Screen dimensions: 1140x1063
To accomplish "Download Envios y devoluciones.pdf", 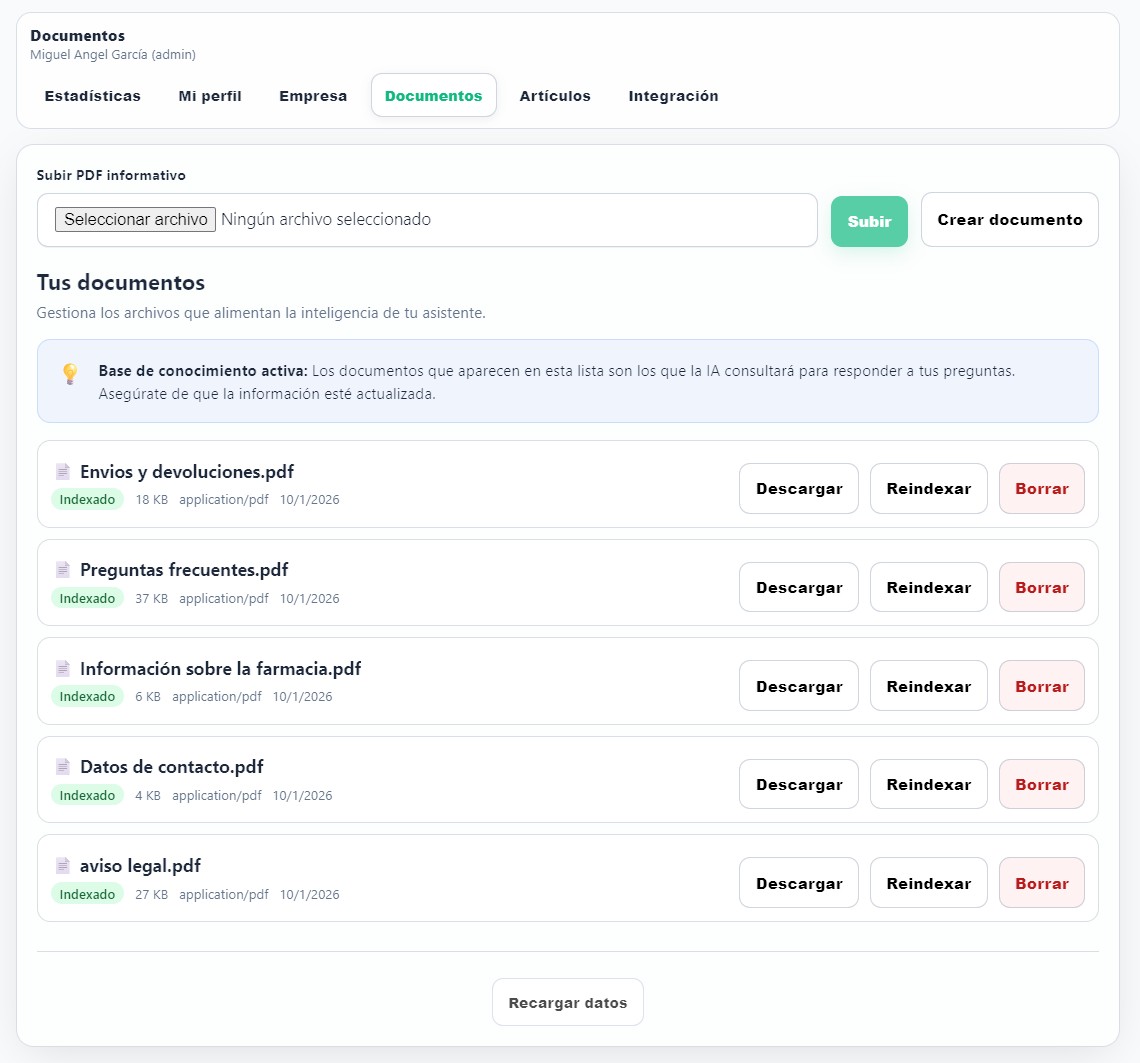I will pos(799,489).
